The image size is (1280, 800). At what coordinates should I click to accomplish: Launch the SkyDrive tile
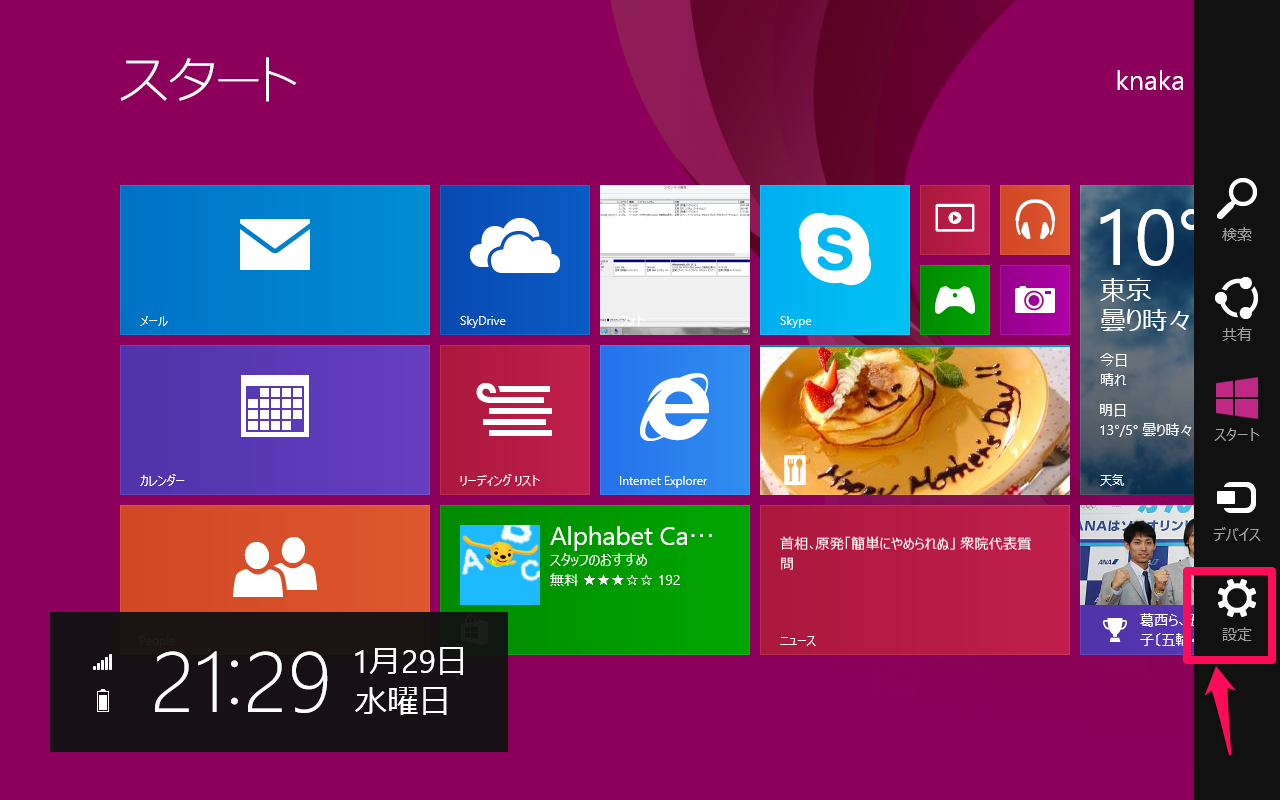point(515,260)
